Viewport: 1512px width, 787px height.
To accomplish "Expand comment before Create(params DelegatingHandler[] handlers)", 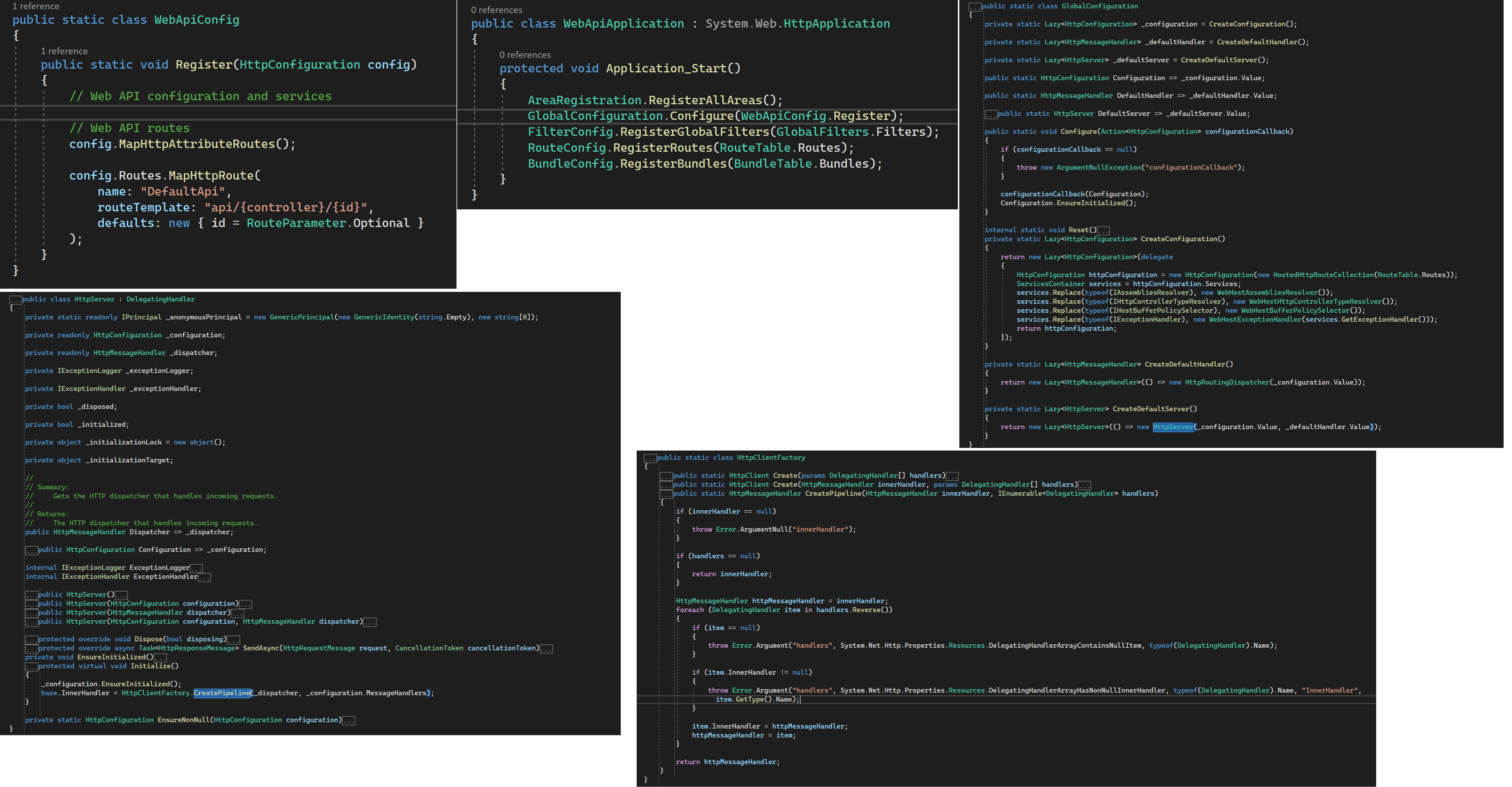I will point(666,477).
